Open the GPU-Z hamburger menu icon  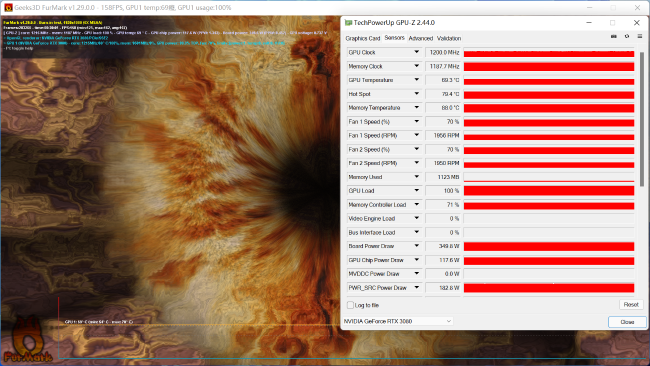640,36
